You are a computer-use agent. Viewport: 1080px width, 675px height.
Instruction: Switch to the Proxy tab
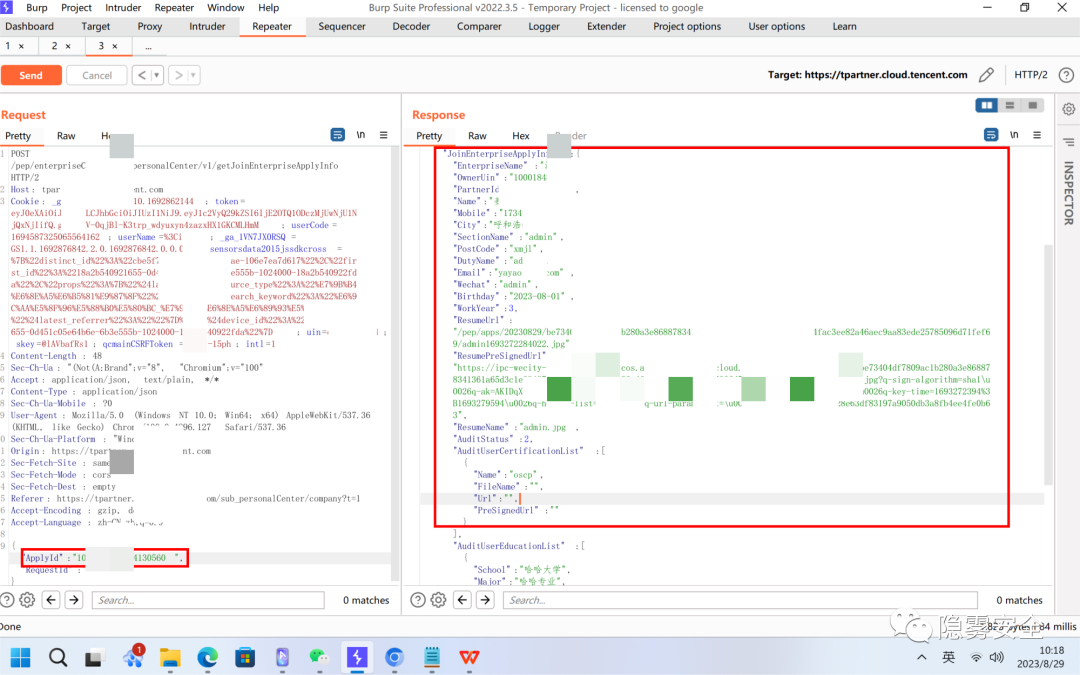[x=149, y=26]
